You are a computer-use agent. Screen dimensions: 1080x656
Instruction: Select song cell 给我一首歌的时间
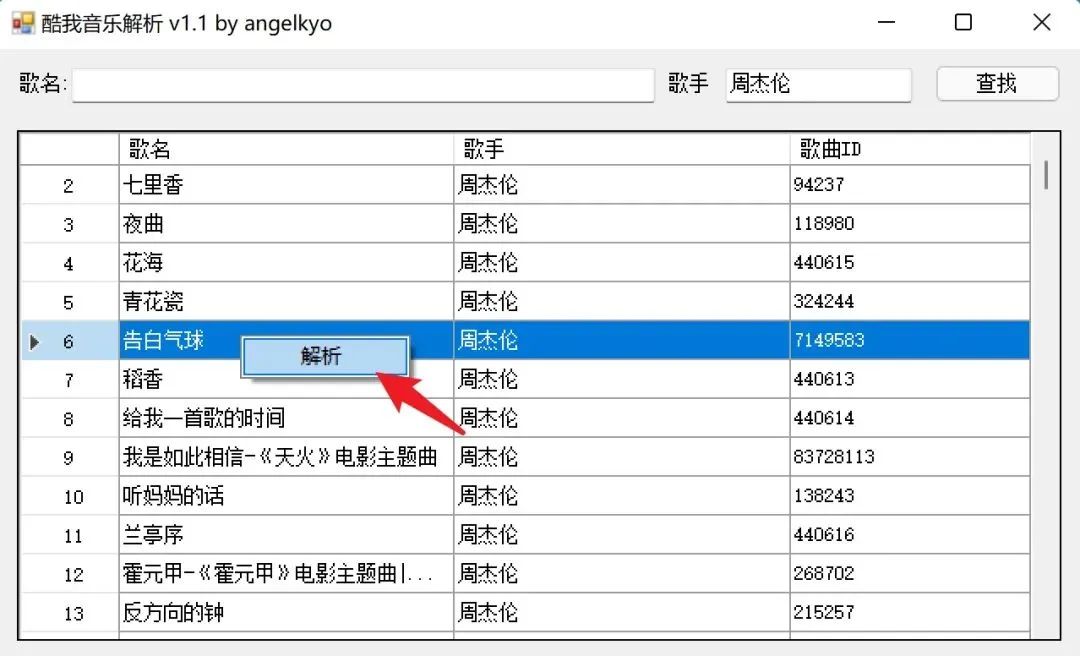click(x=286, y=418)
